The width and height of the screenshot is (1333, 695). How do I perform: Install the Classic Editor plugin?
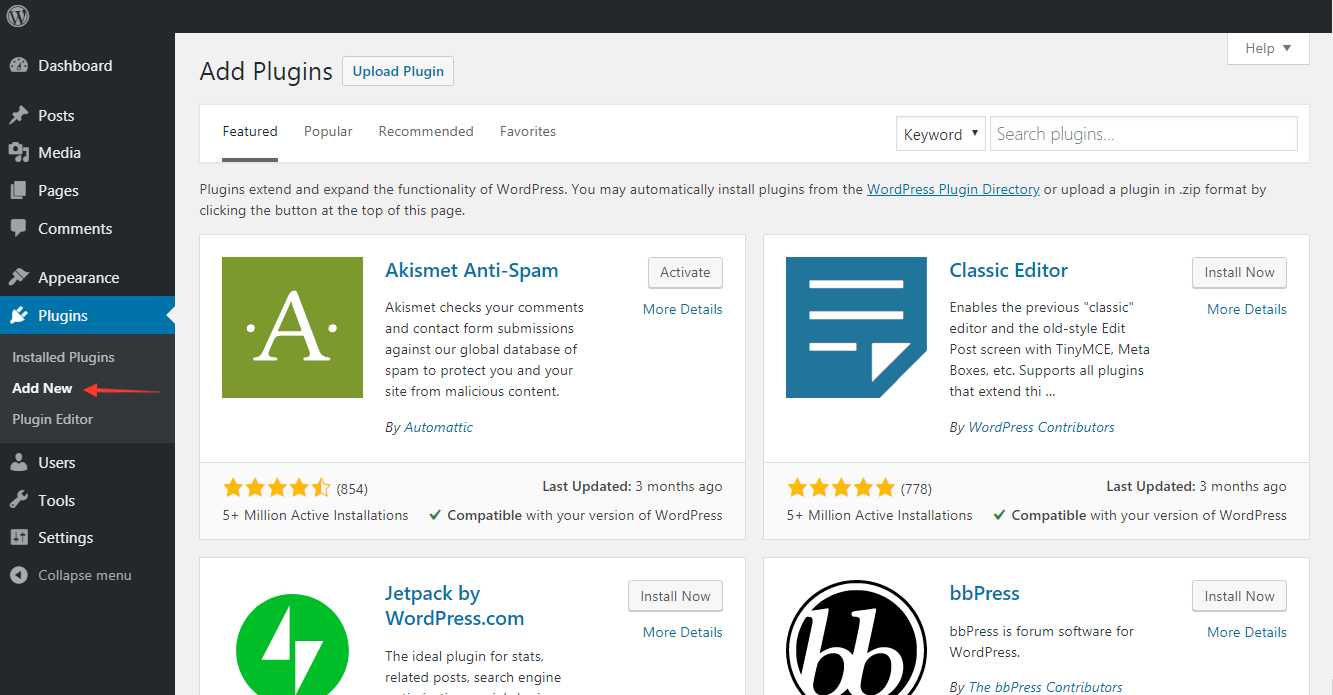(1239, 272)
